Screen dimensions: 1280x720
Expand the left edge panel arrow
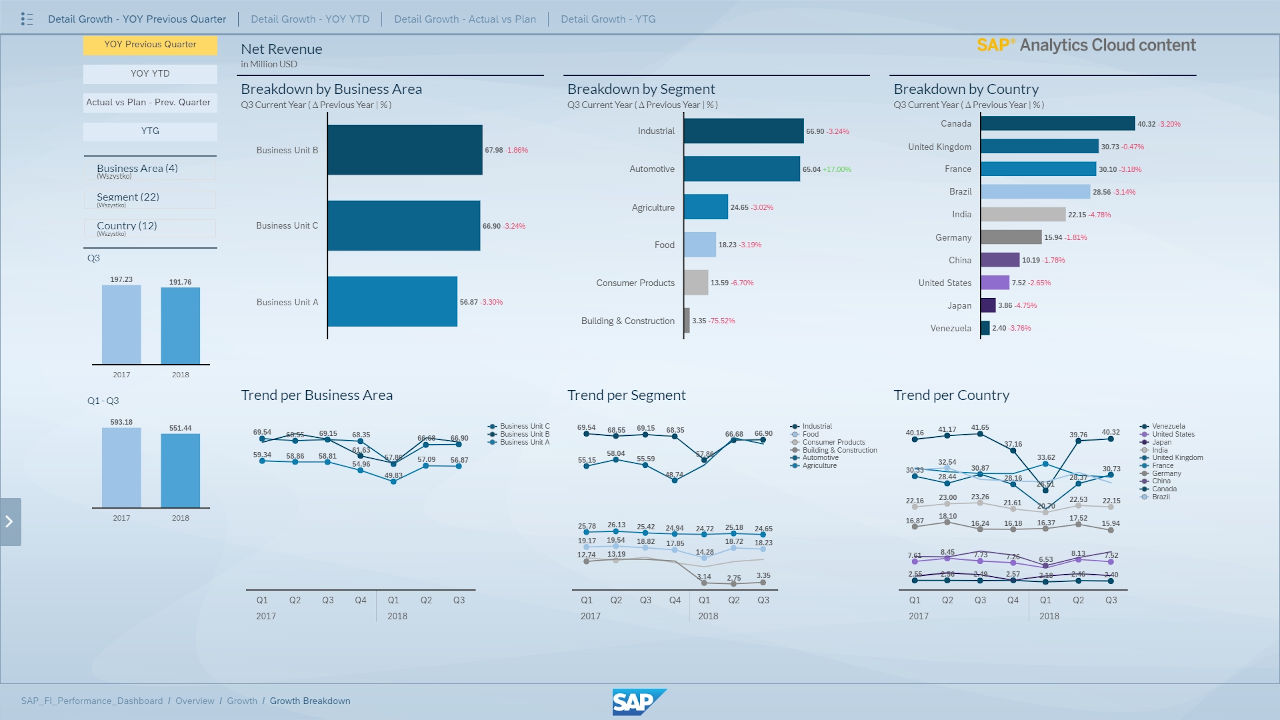pyautogui.click(x=10, y=521)
